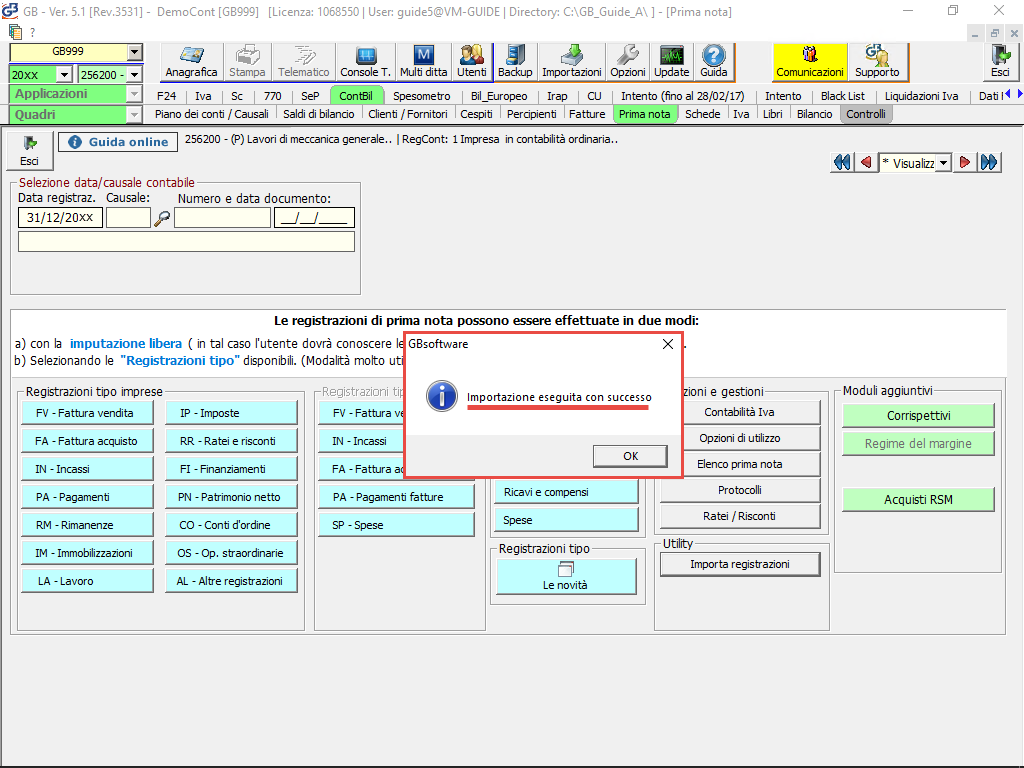Click the Update toolbar icon

coord(671,62)
